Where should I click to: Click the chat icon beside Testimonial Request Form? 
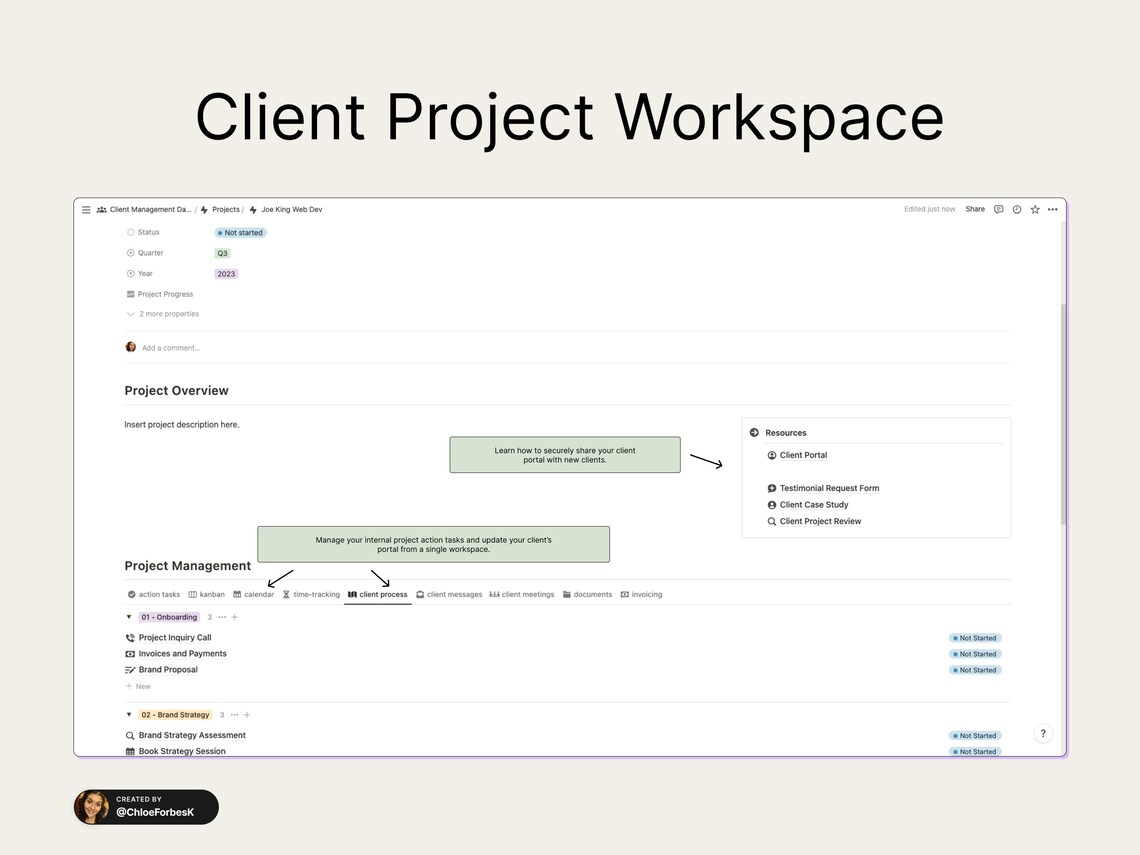click(770, 488)
